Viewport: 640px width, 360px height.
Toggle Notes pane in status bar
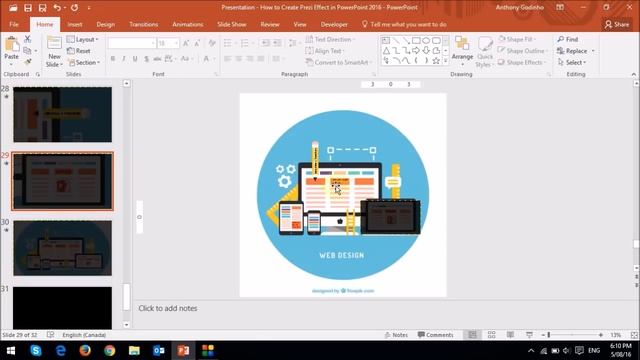(396, 335)
